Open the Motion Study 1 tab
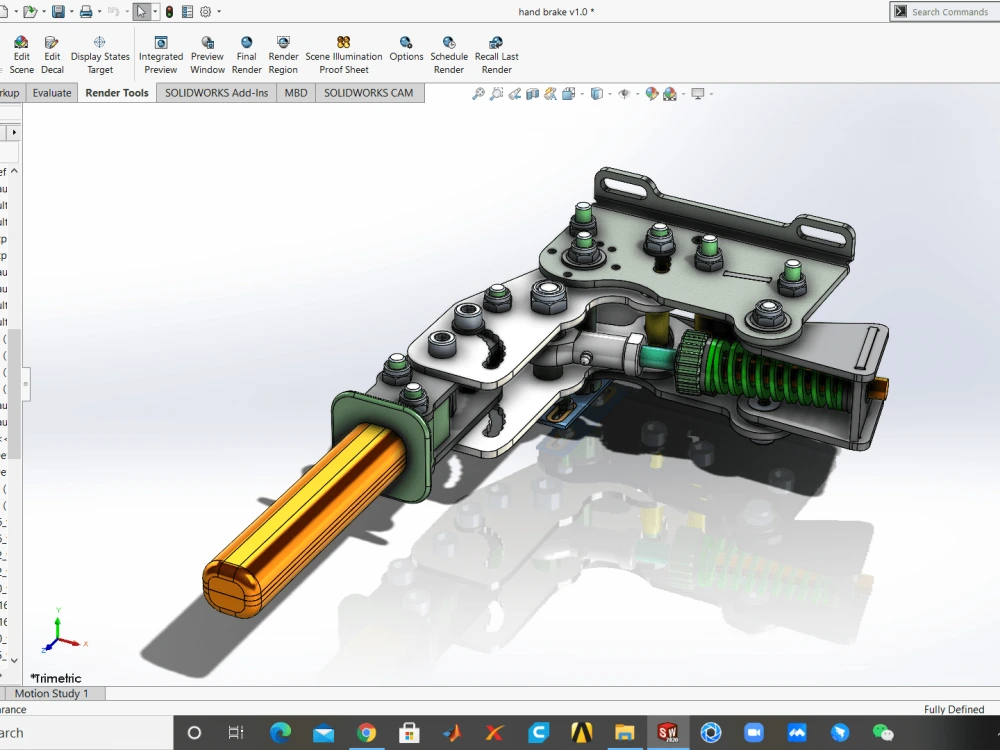1000x750 pixels. [52, 693]
